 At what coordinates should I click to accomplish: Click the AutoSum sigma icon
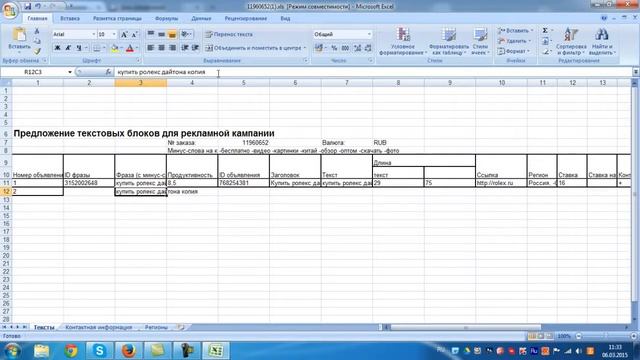pyautogui.click(x=545, y=31)
